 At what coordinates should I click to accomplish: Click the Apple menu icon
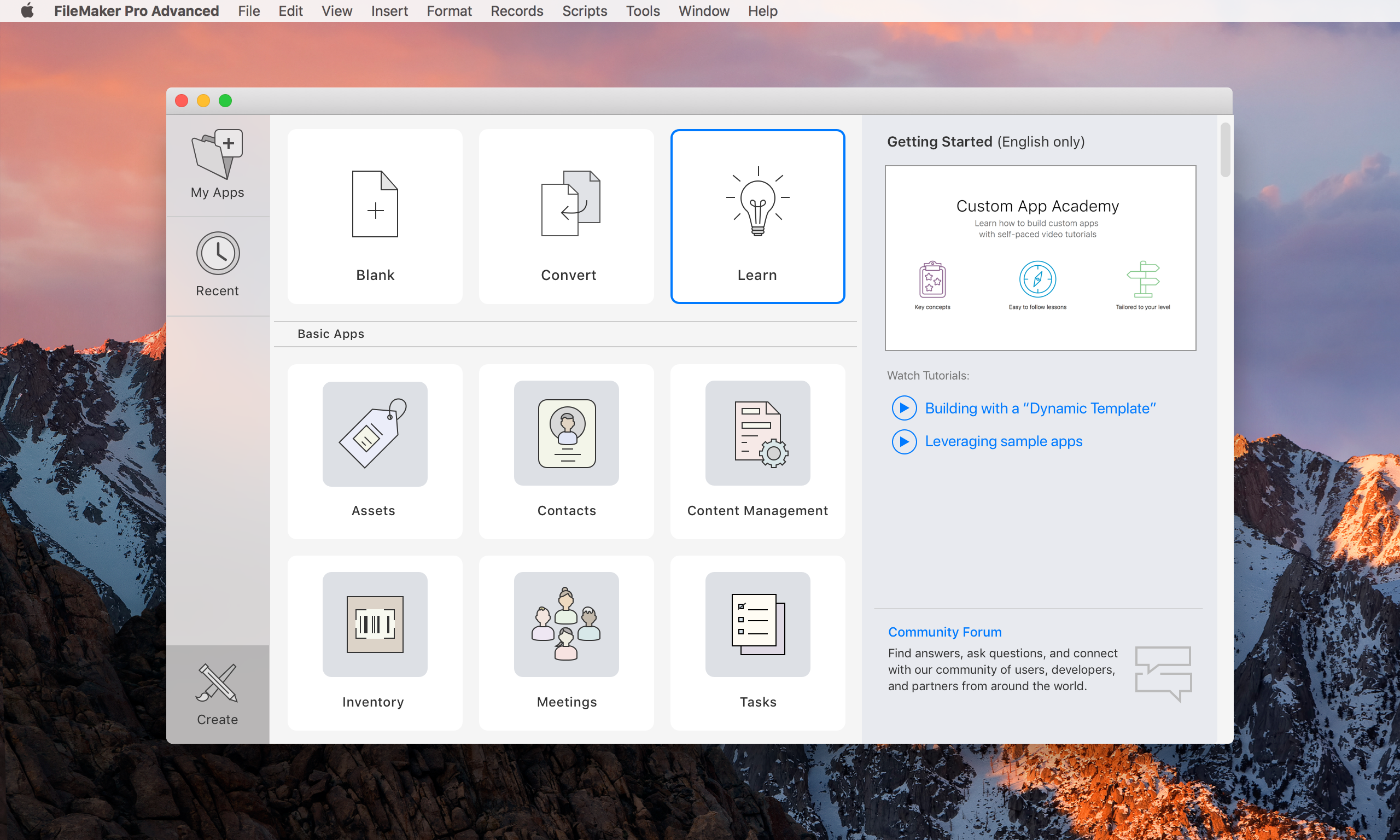click(x=27, y=11)
